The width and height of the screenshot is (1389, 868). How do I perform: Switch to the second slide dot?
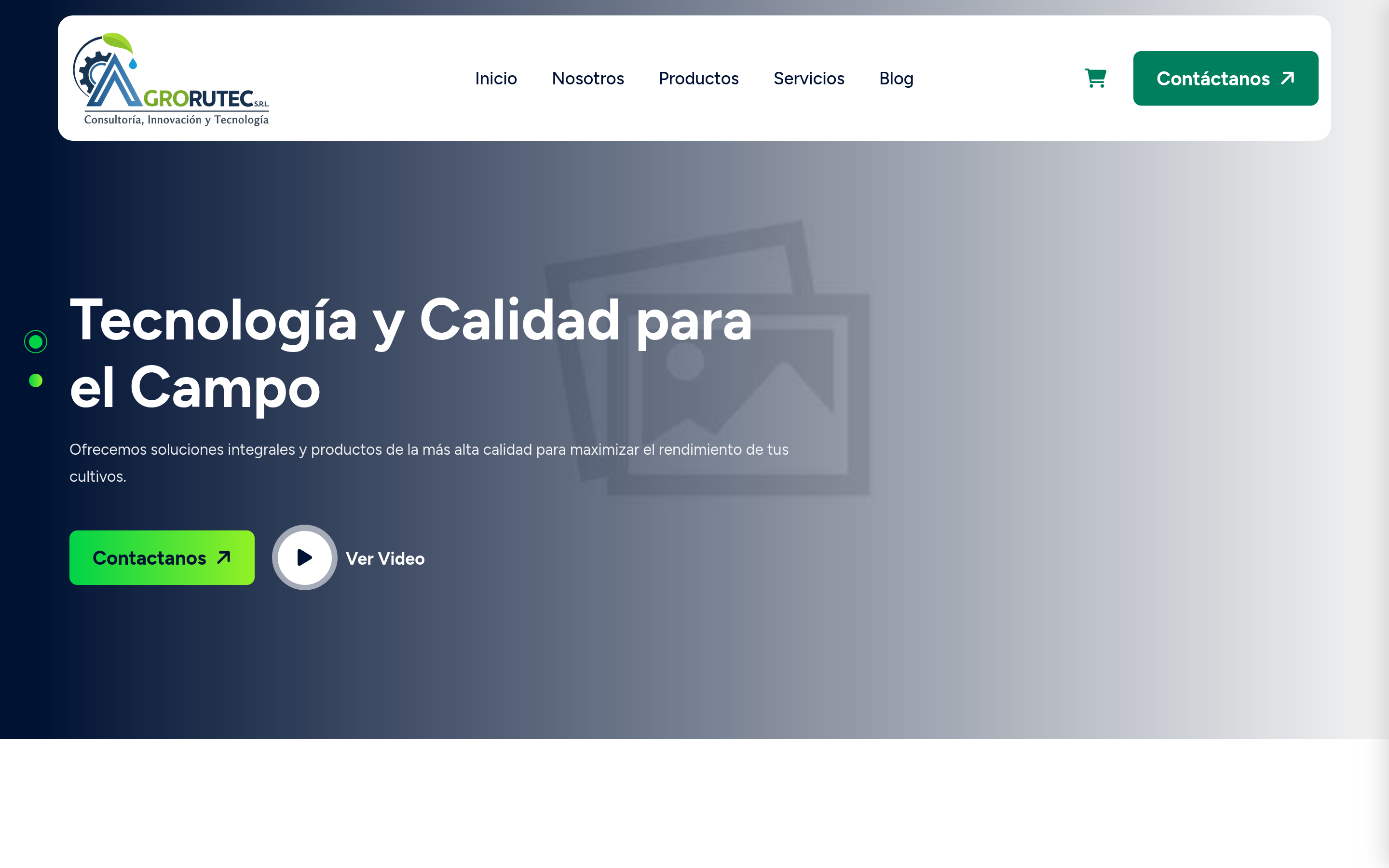point(36,380)
